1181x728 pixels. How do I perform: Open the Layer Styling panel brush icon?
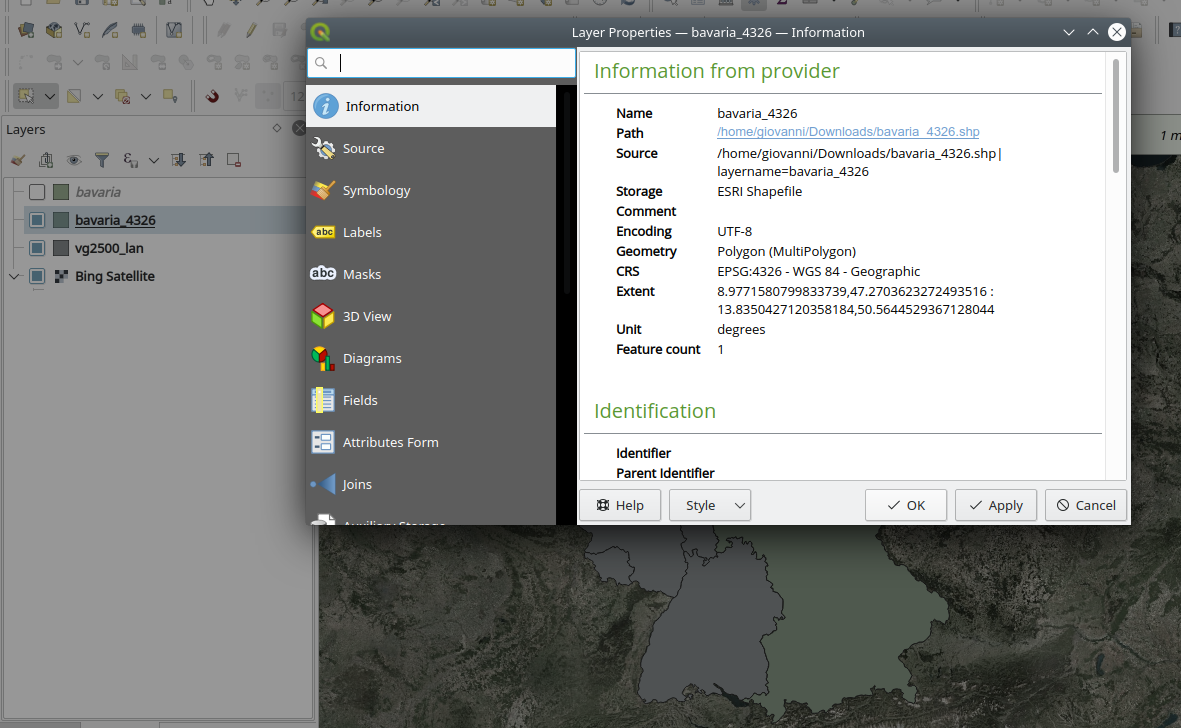point(18,160)
